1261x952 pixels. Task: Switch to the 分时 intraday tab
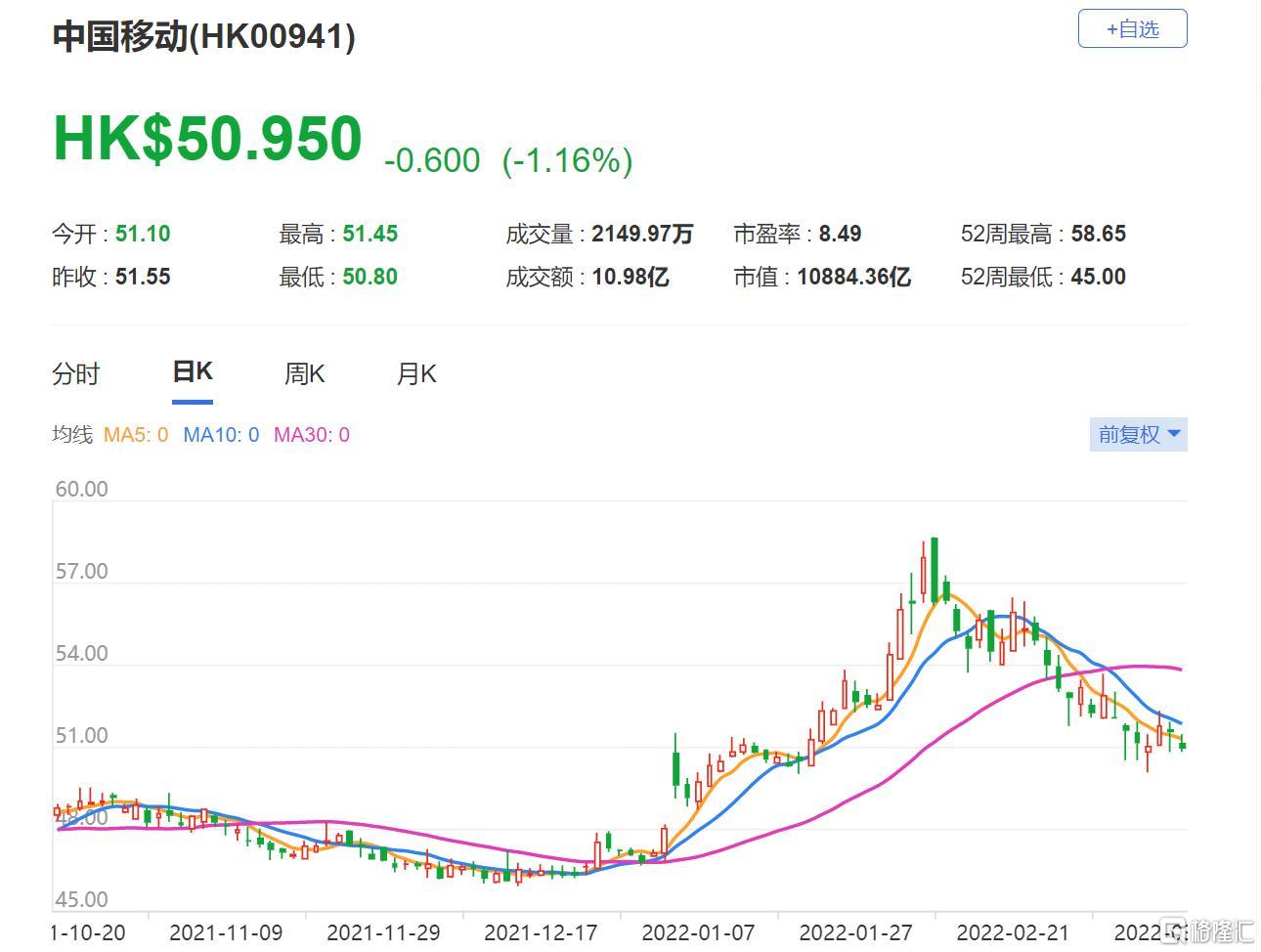(75, 374)
